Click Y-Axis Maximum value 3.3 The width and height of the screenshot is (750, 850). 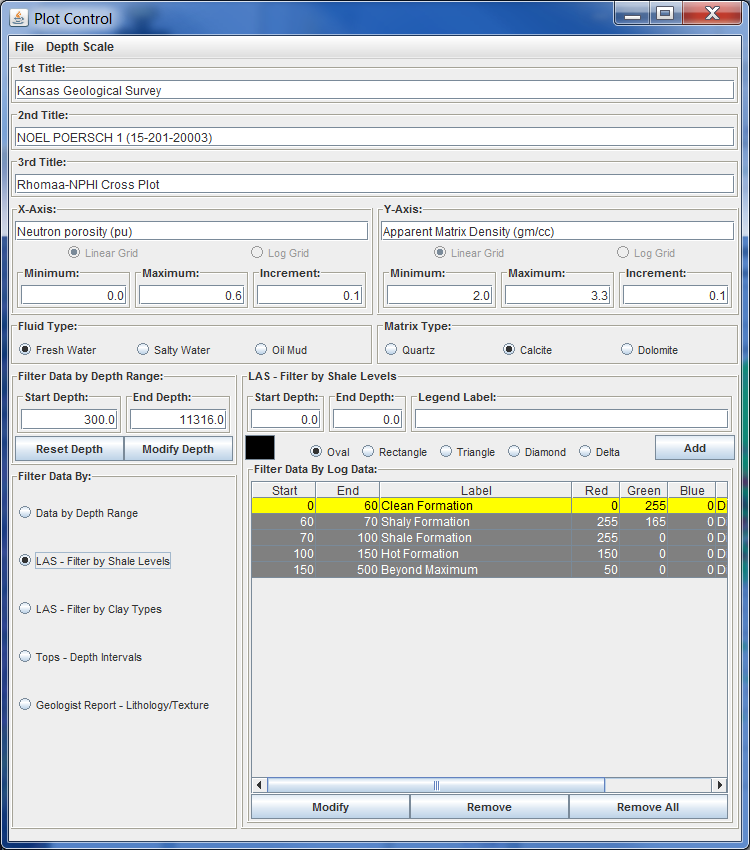point(558,295)
